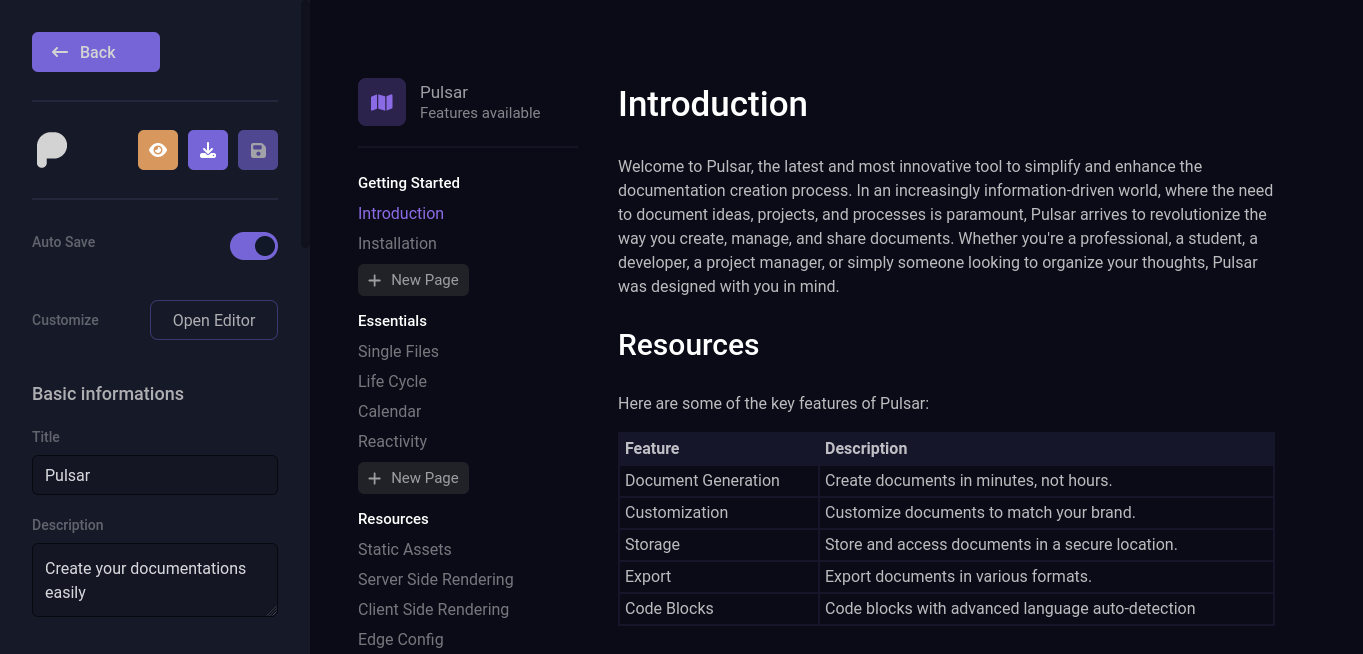1363x654 pixels.
Task: Open Server Side Rendering page
Action: 435,579
